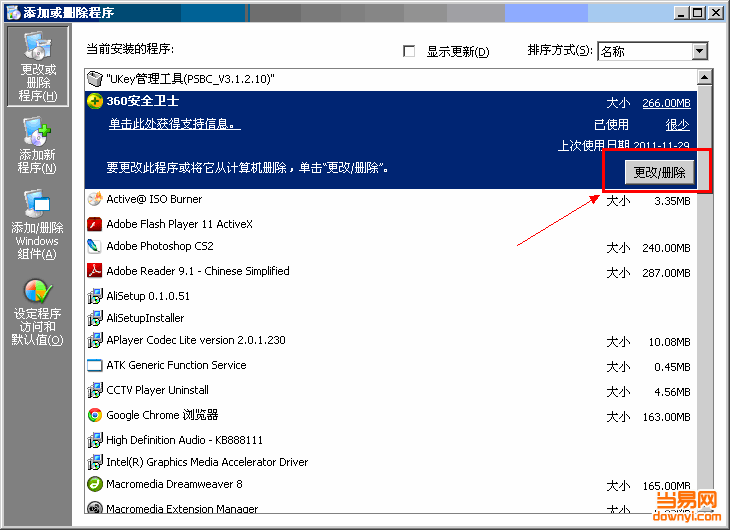Maximize the 添加或删除程序 window
730x530 pixels.
(x=698, y=13)
